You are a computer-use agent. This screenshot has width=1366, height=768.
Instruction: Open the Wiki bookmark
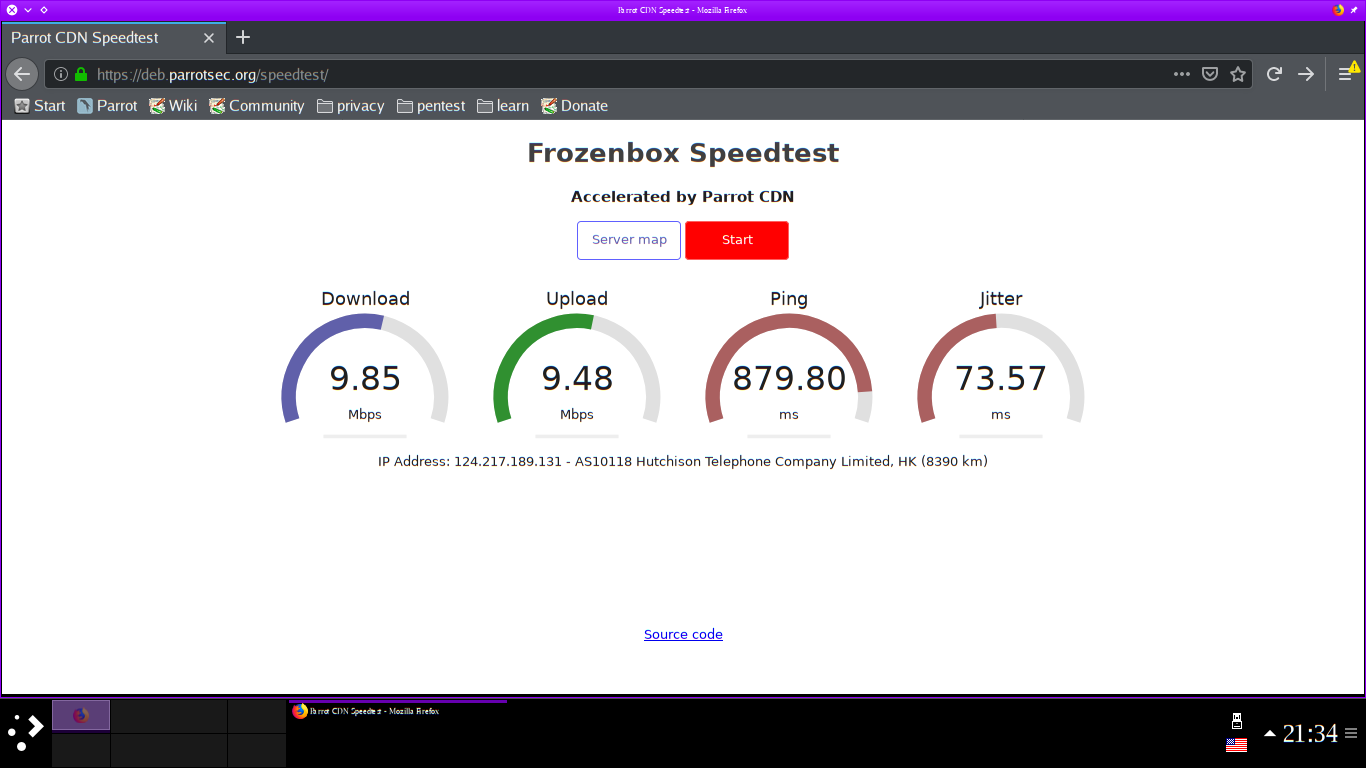coord(173,106)
